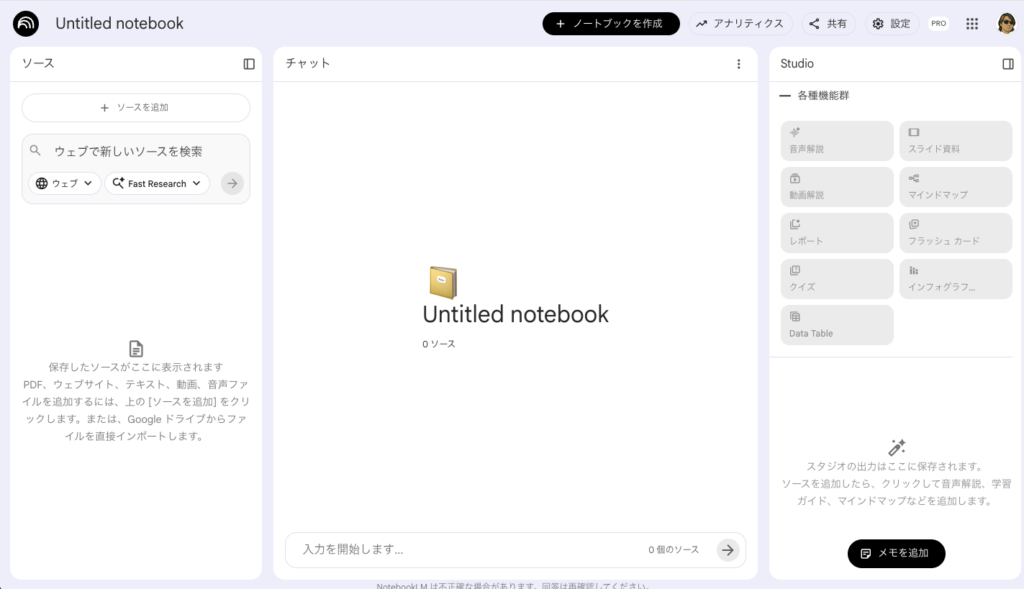Click メモを追加 add note button
1024x589 pixels.
pyautogui.click(x=896, y=553)
